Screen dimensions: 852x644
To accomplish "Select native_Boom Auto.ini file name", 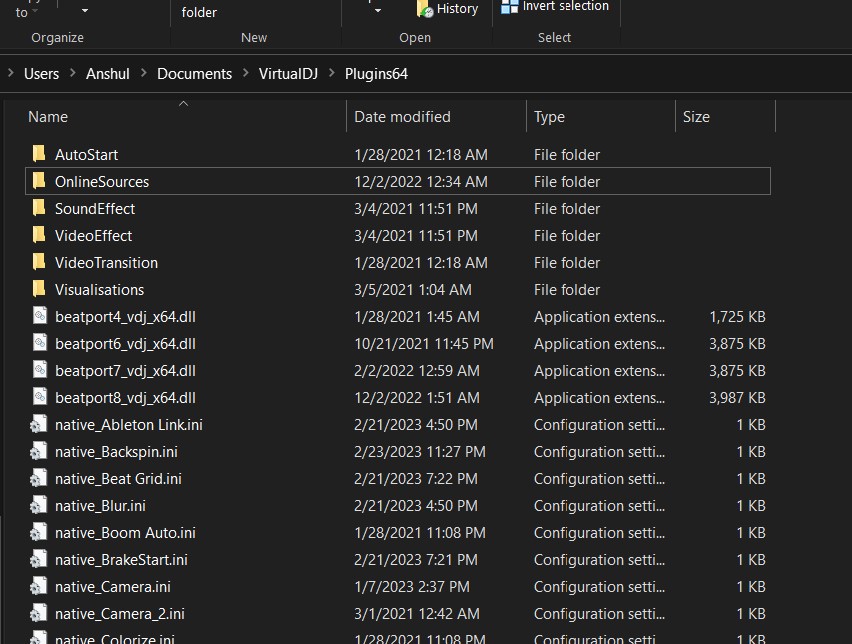I will [126, 533].
